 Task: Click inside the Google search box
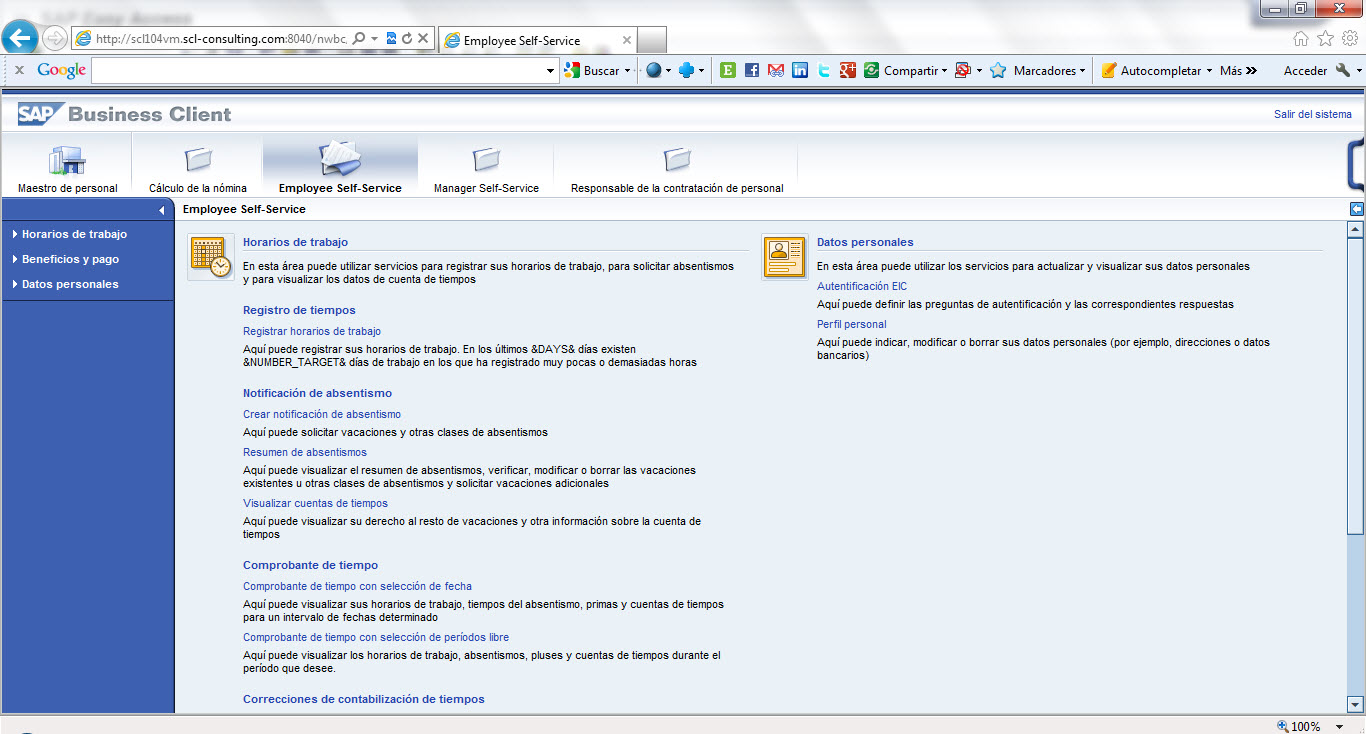tap(320, 70)
